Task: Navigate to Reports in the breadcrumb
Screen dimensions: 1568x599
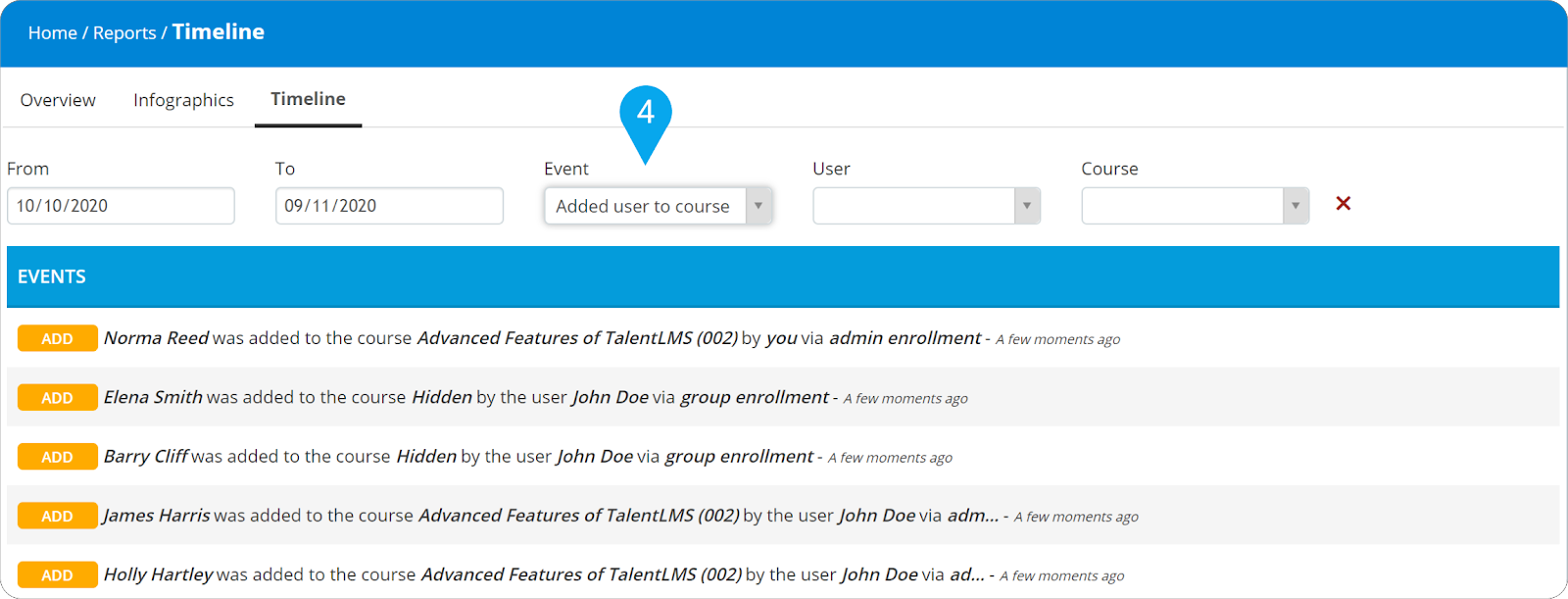Action: click(124, 33)
